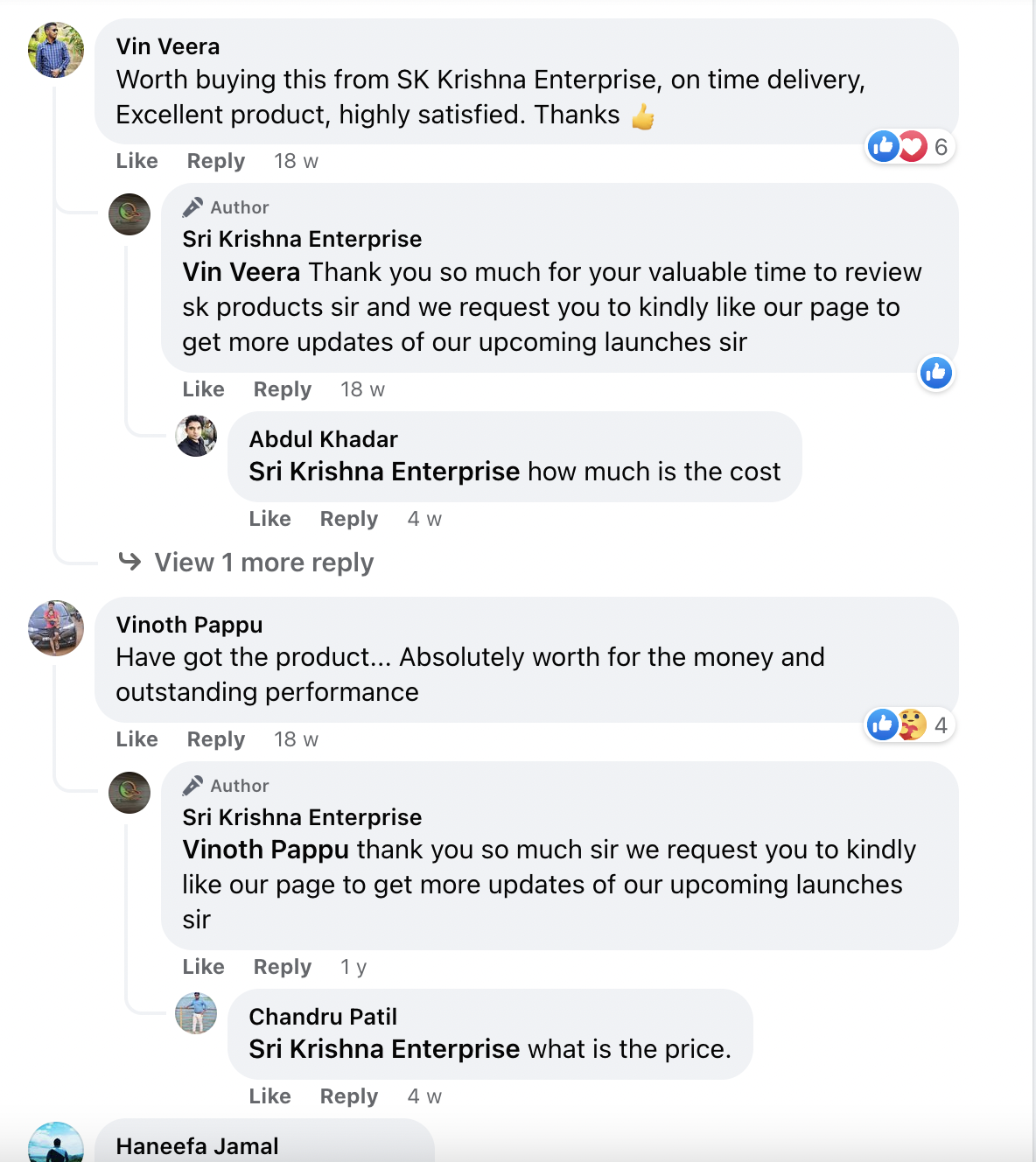Like Vin Veera's comment
The height and width of the screenshot is (1162, 1036).
(x=137, y=162)
